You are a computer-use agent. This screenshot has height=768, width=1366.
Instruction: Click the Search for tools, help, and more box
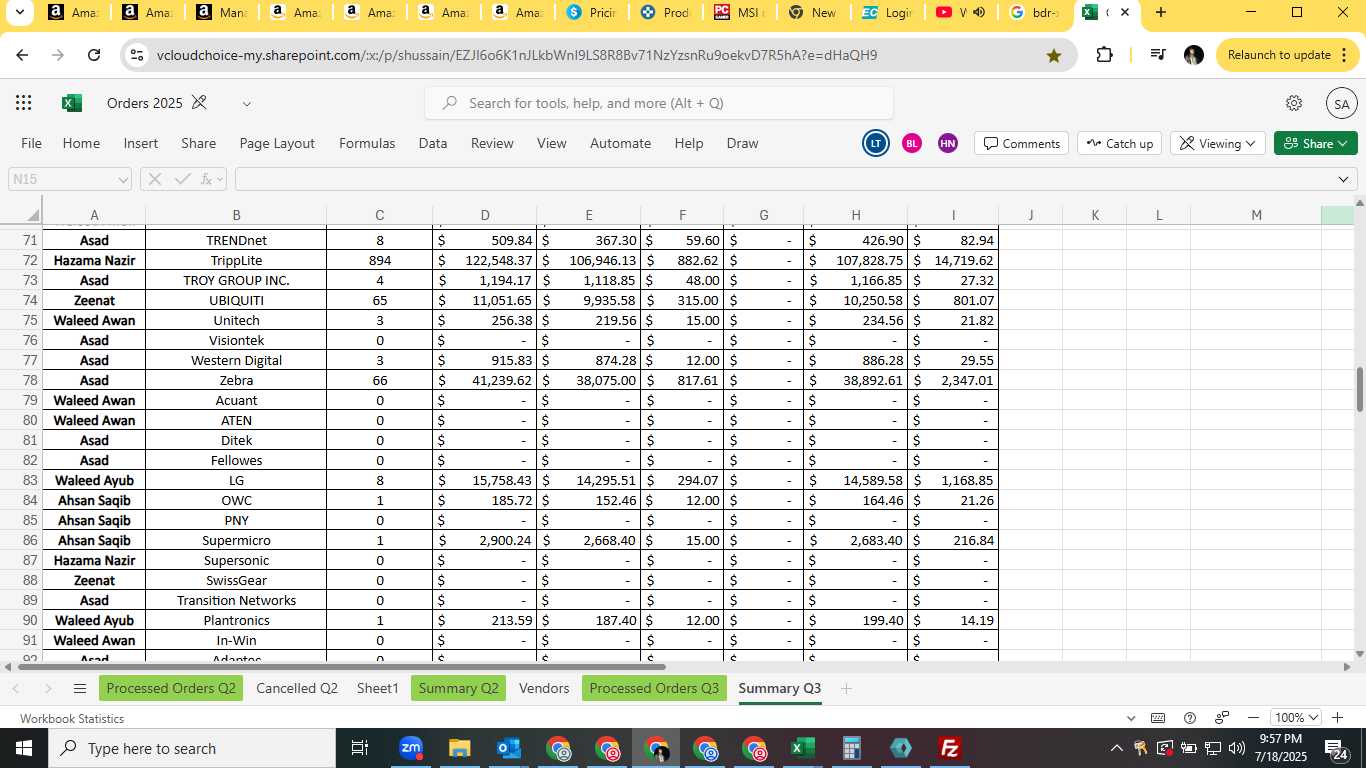click(659, 103)
